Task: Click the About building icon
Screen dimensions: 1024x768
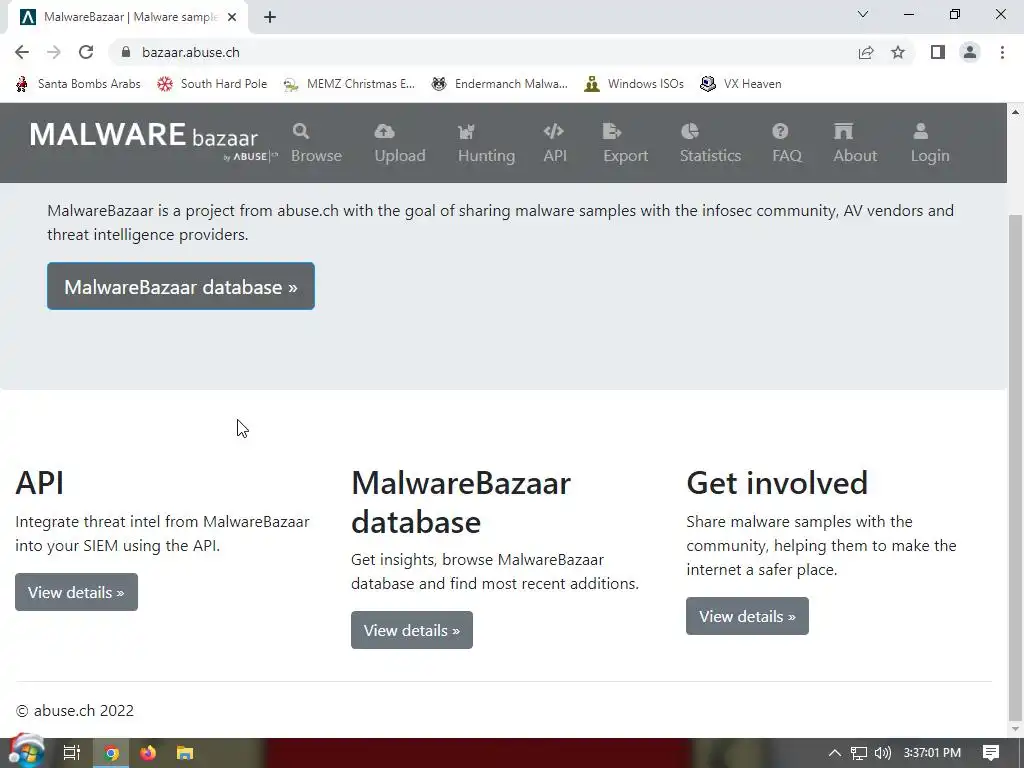Action: (843, 131)
